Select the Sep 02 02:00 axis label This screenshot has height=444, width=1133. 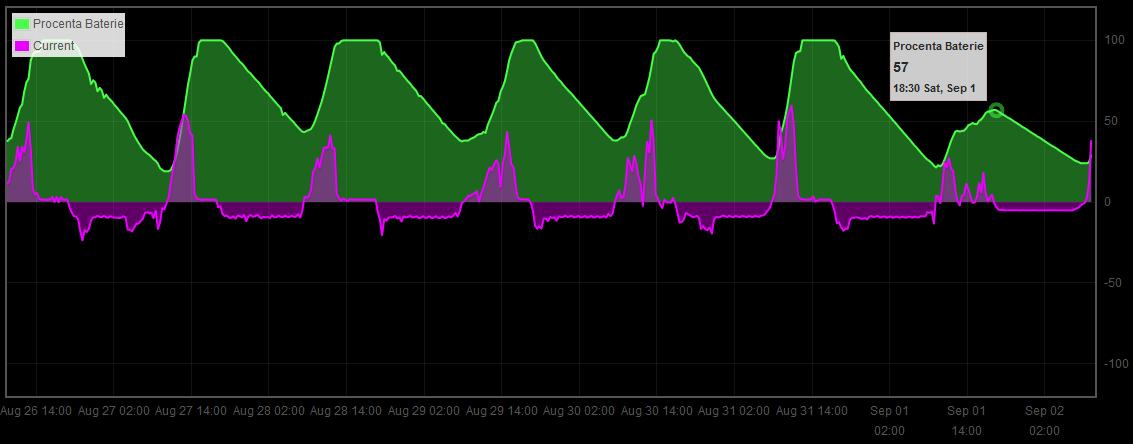[x=1044, y=420]
